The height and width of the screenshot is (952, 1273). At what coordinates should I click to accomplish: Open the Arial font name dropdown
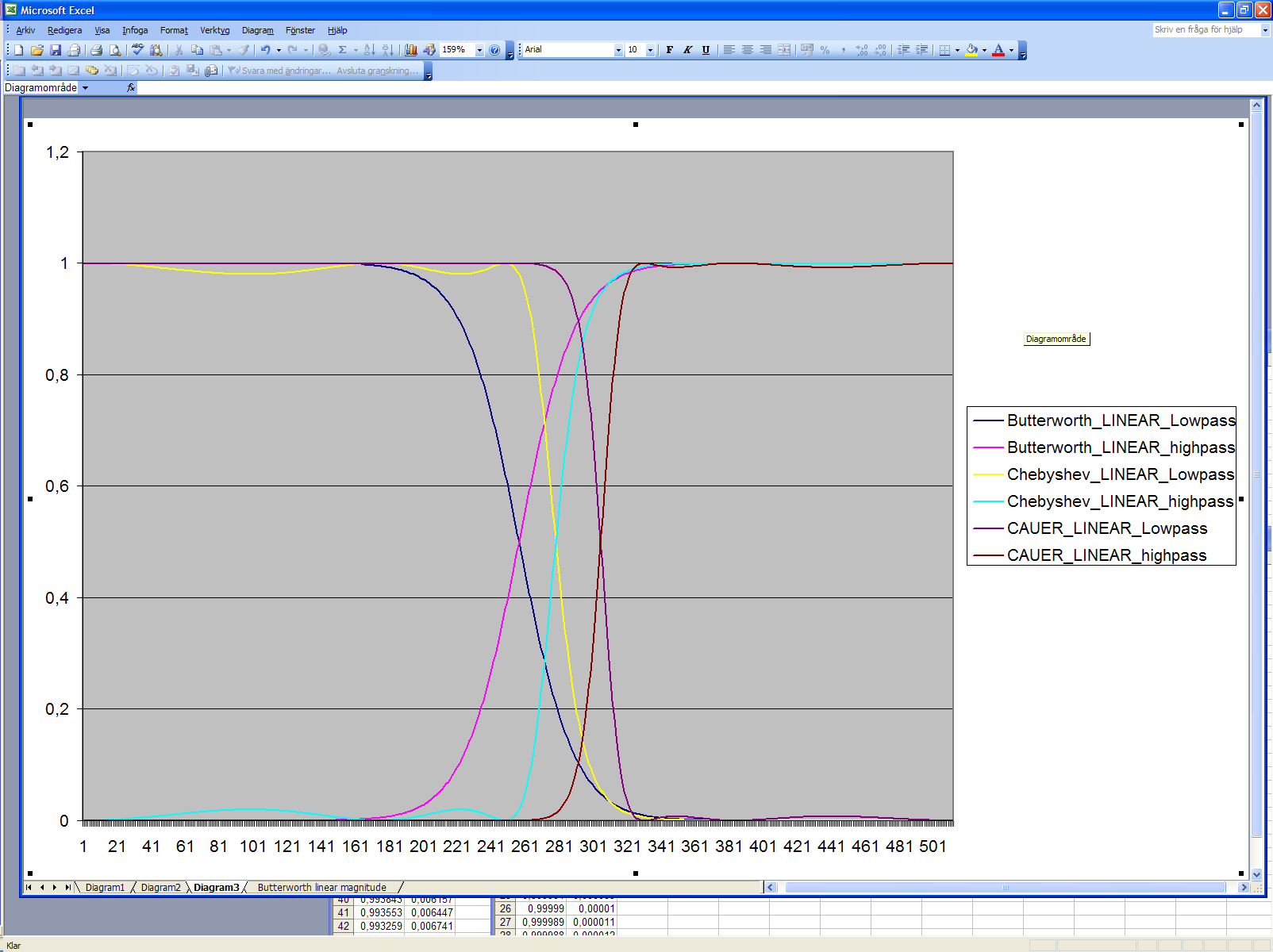click(618, 50)
